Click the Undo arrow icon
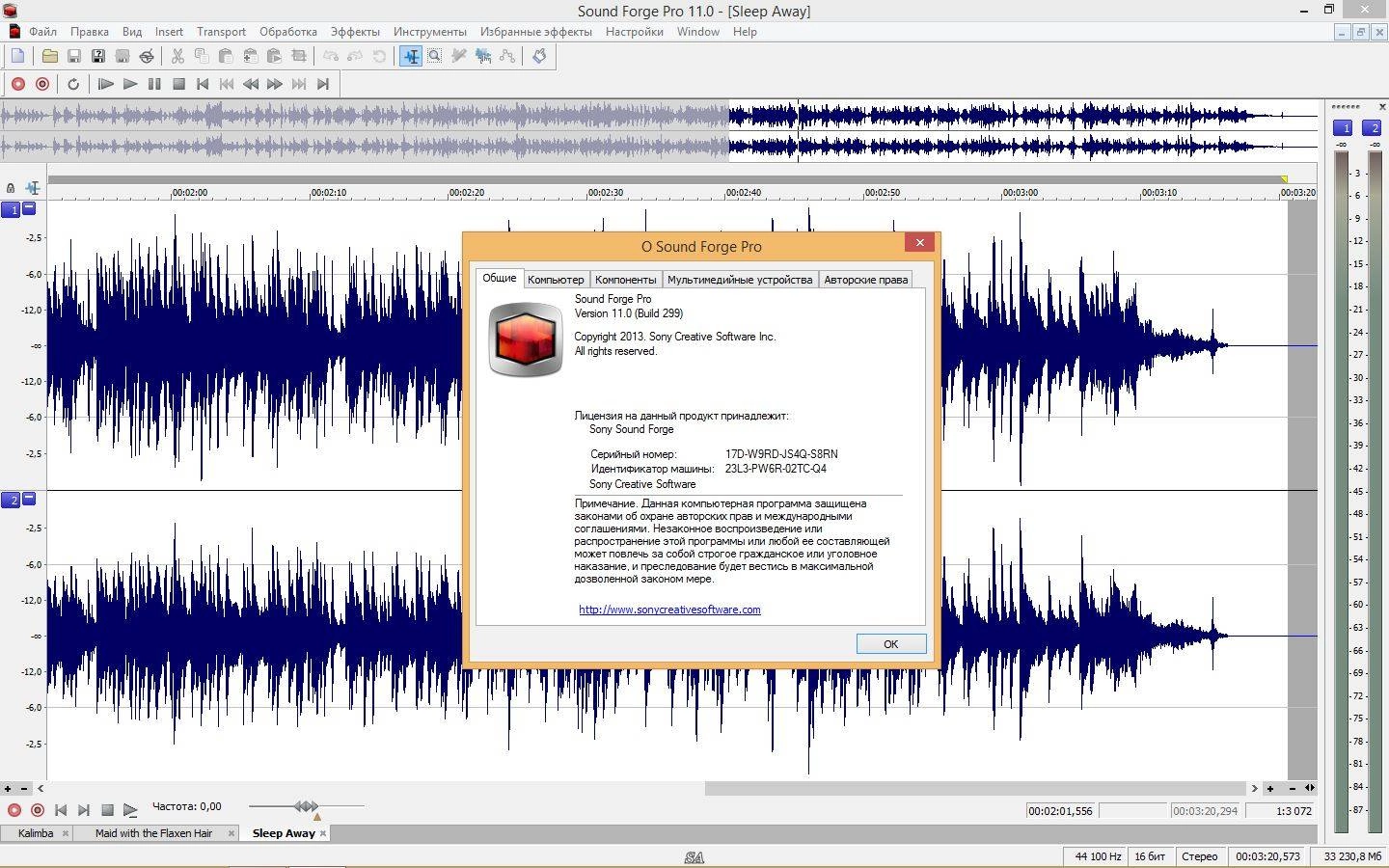Viewport: 1389px width, 868px height. [x=331, y=56]
